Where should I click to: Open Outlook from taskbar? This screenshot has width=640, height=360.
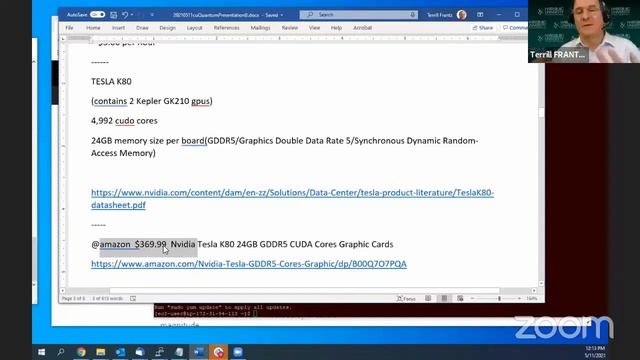point(120,352)
